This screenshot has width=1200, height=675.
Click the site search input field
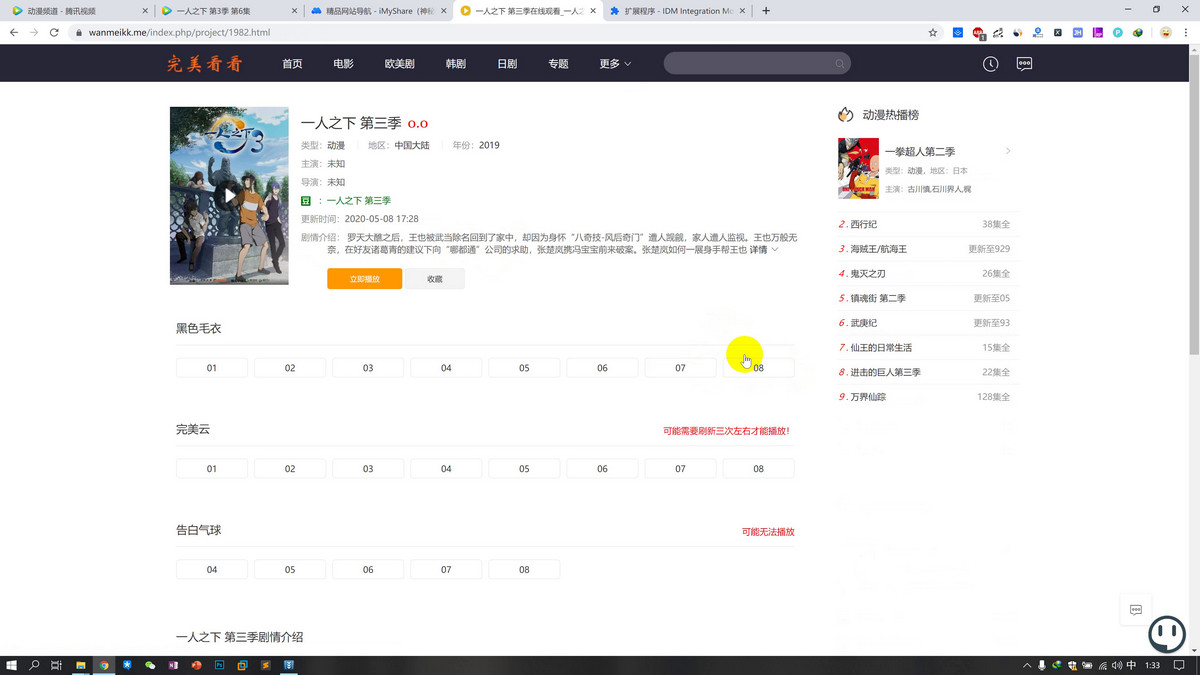click(x=750, y=64)
